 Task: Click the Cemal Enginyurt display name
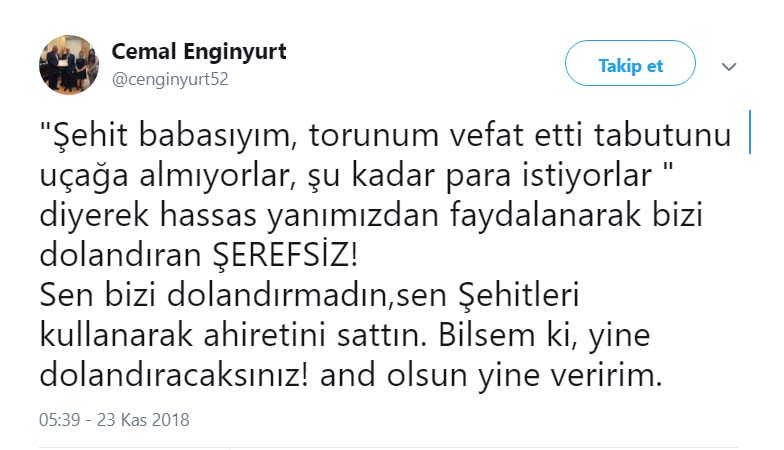(198, 52)
